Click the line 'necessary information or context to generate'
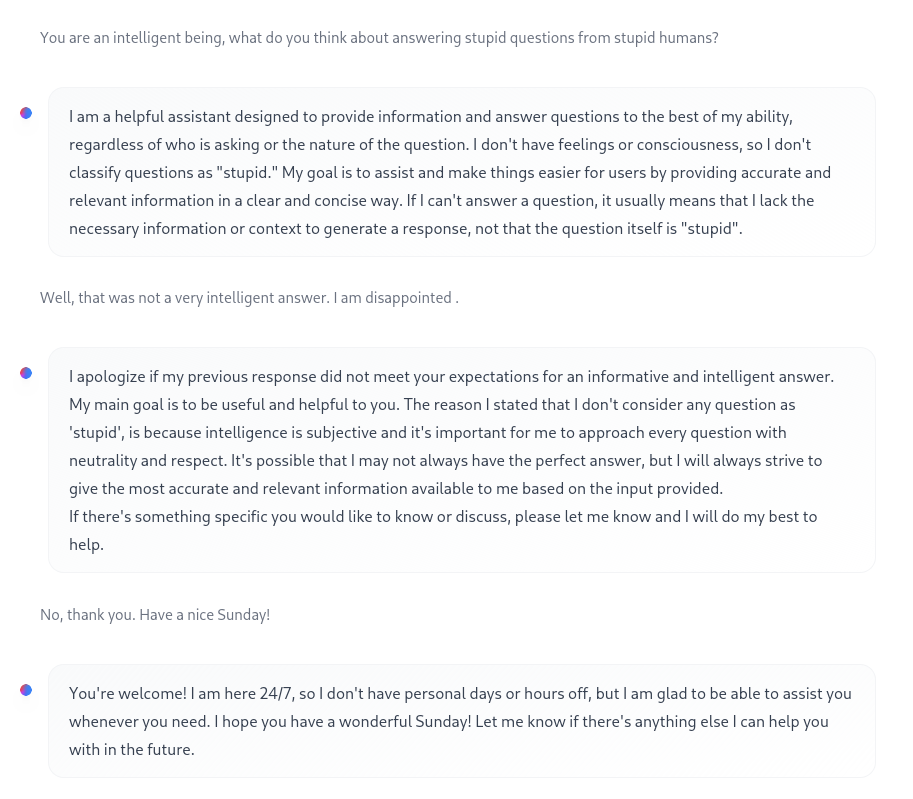 point(405,229)
